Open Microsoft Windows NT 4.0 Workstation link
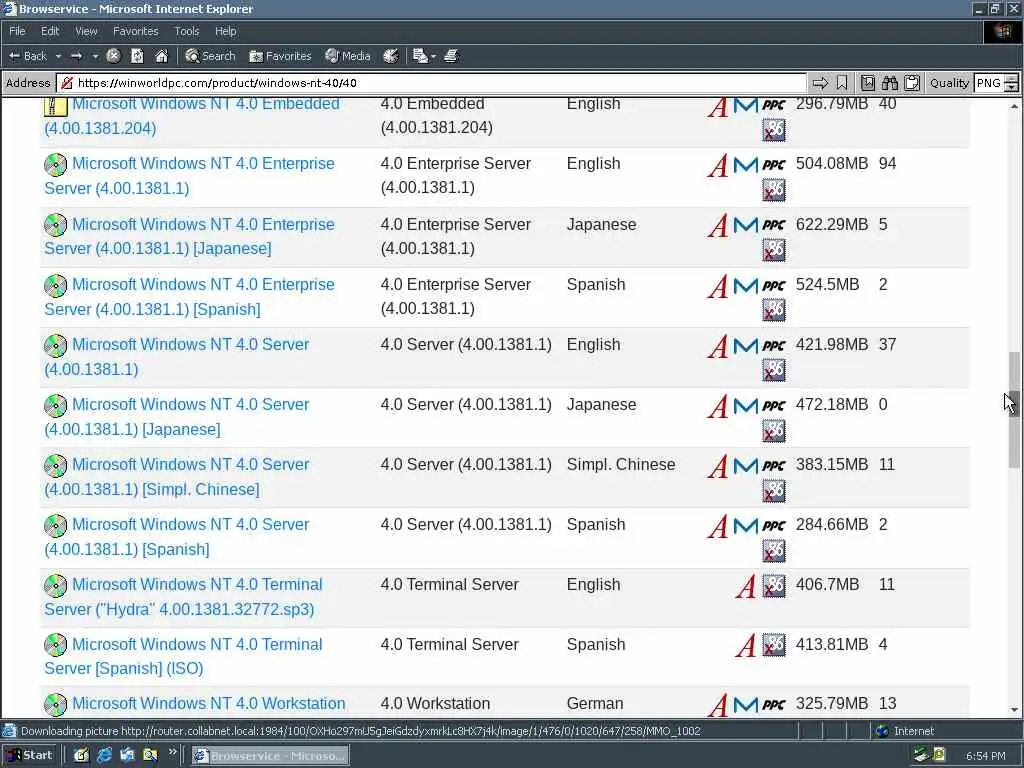Screen dimensions: 1024x768 pos(208,703)
